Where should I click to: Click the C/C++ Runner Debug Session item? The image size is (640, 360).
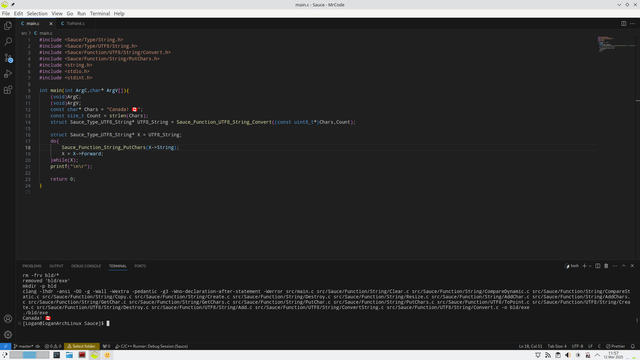point(152,346)
